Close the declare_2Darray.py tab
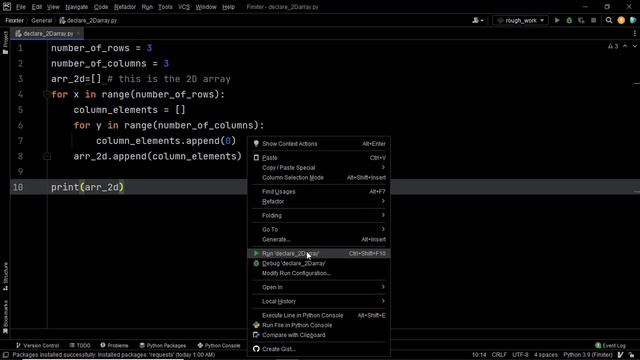 pyautogui.click(x=78, y=33)
